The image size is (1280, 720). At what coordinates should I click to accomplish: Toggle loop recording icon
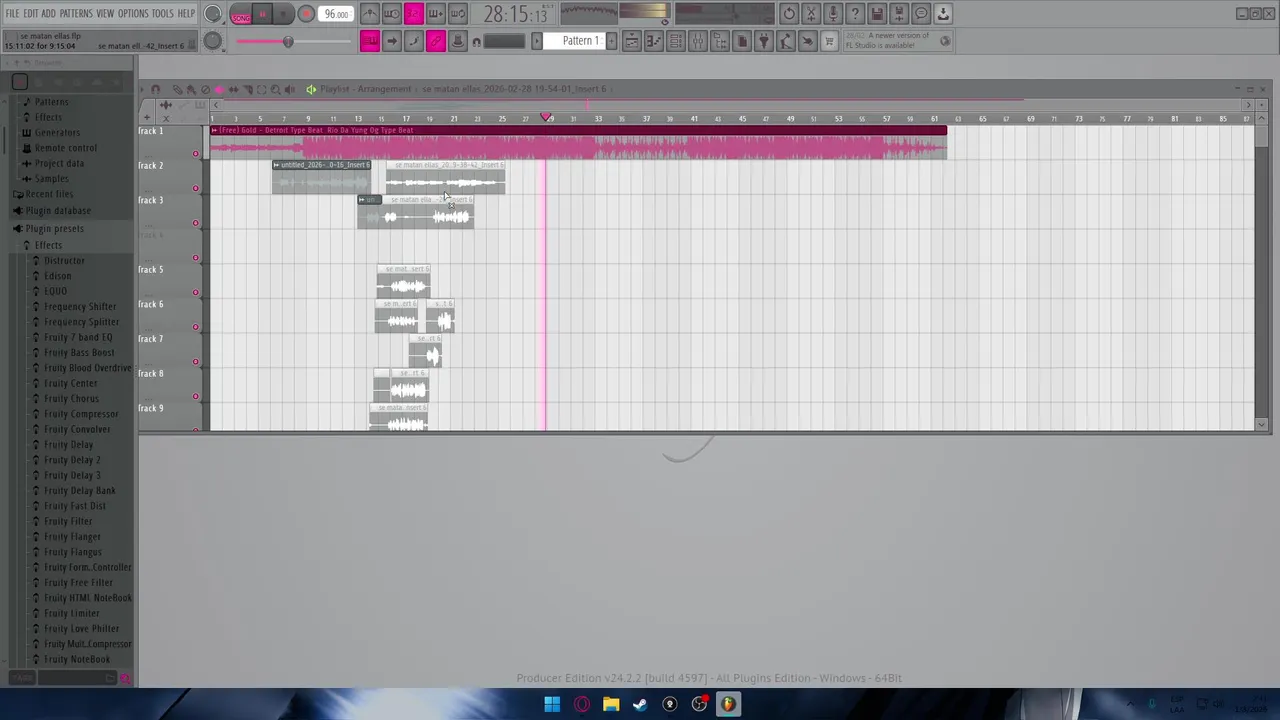458,14
